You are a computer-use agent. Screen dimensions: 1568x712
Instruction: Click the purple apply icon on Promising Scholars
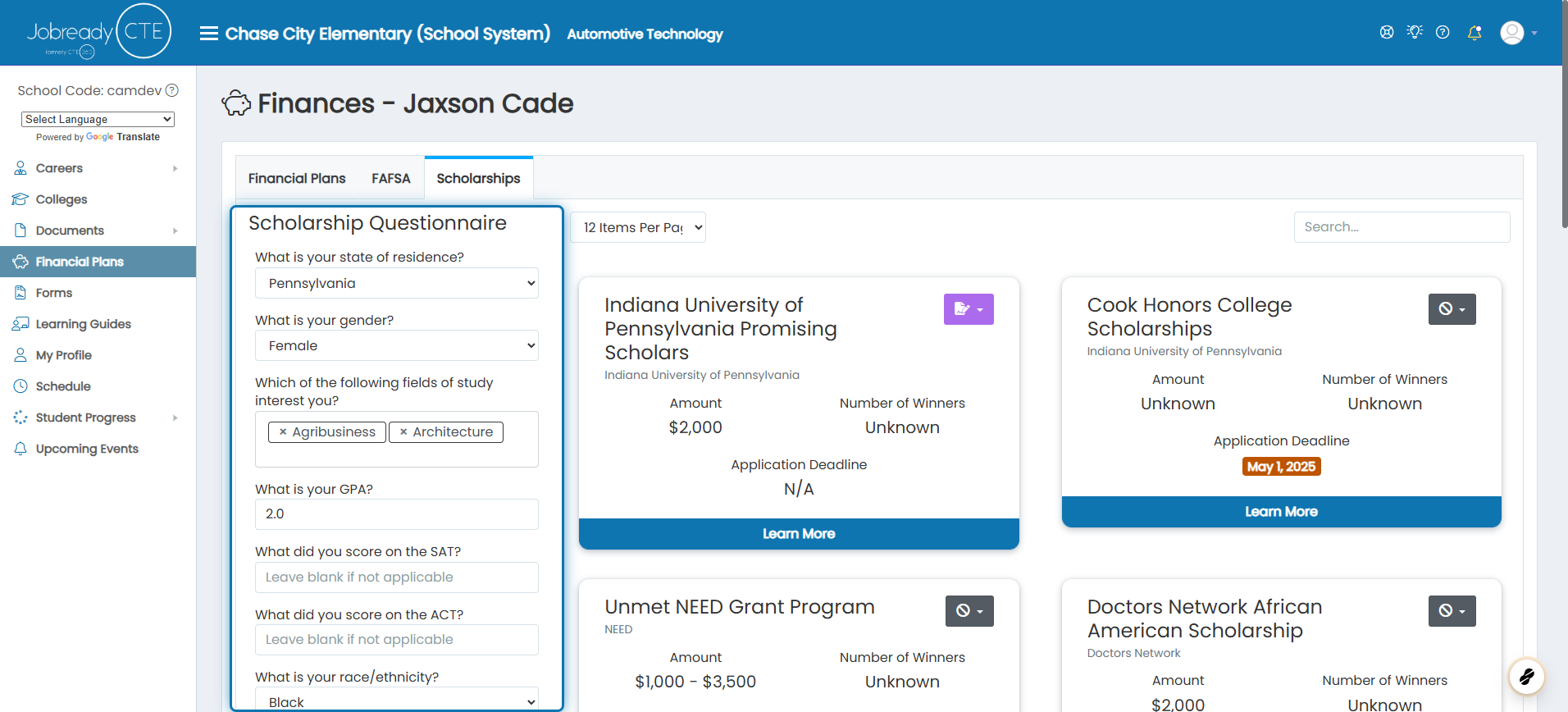click(x=969, y=309)
